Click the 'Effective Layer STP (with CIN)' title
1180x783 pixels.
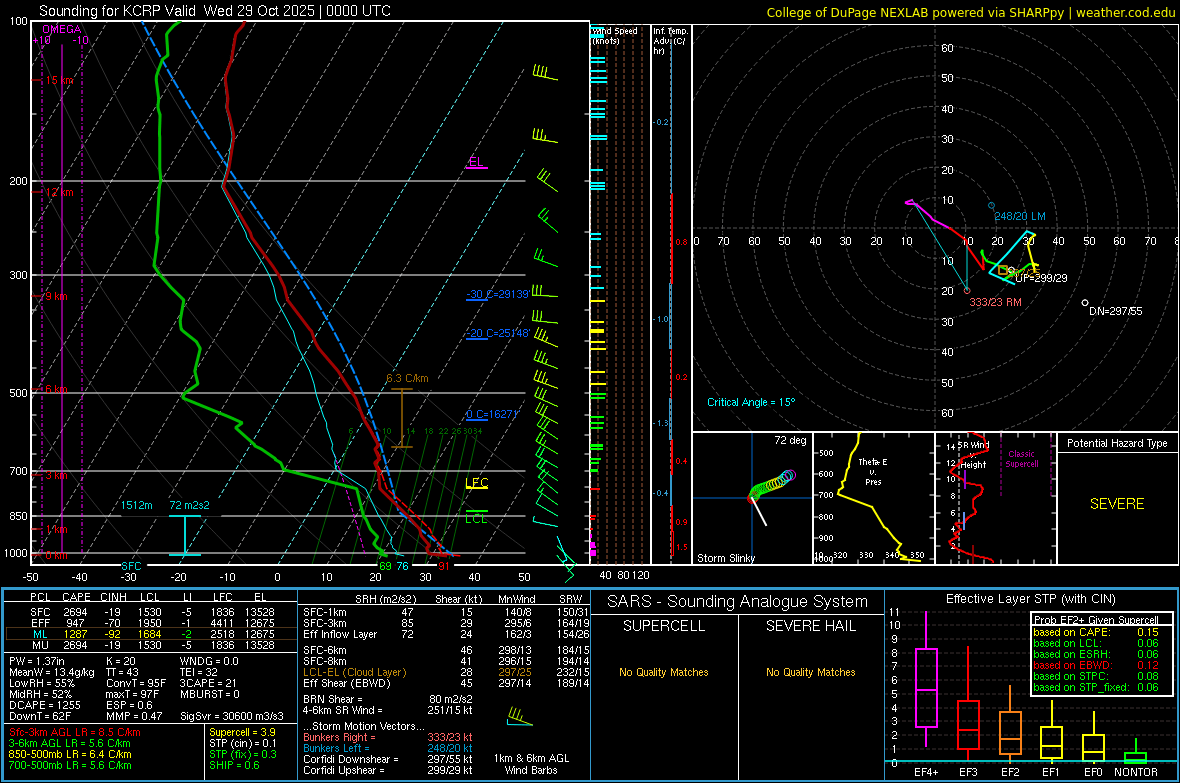[1030, 599]
